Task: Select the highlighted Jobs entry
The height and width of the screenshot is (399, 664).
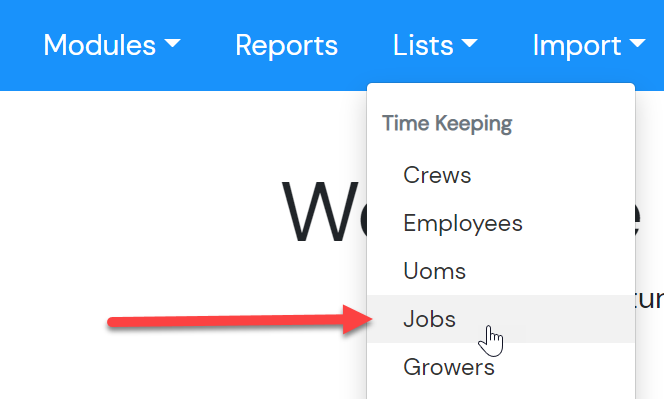Action: [501, 319]
